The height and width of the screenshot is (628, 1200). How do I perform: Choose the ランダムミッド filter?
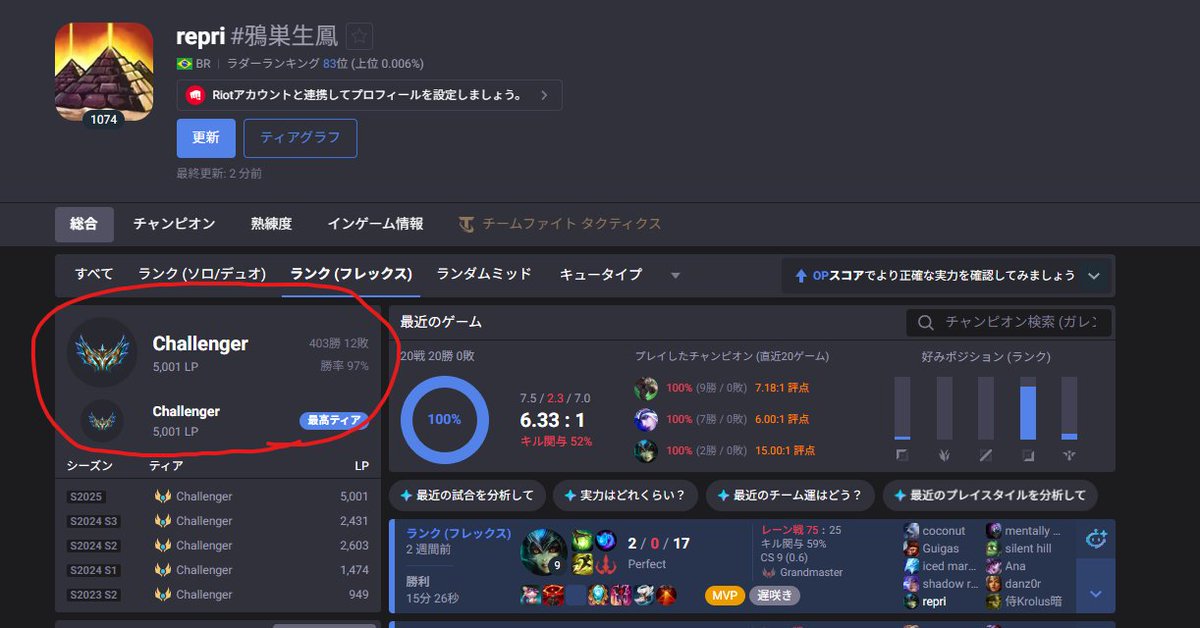click(x=484, y=274)
